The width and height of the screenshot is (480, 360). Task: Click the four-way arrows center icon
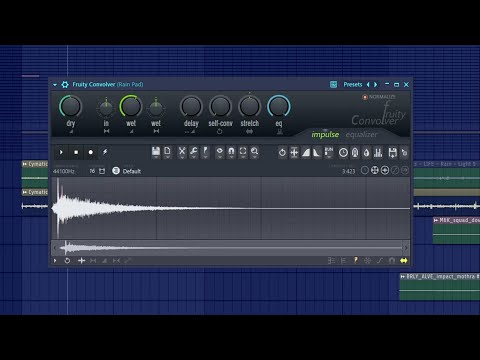[294, 153]
